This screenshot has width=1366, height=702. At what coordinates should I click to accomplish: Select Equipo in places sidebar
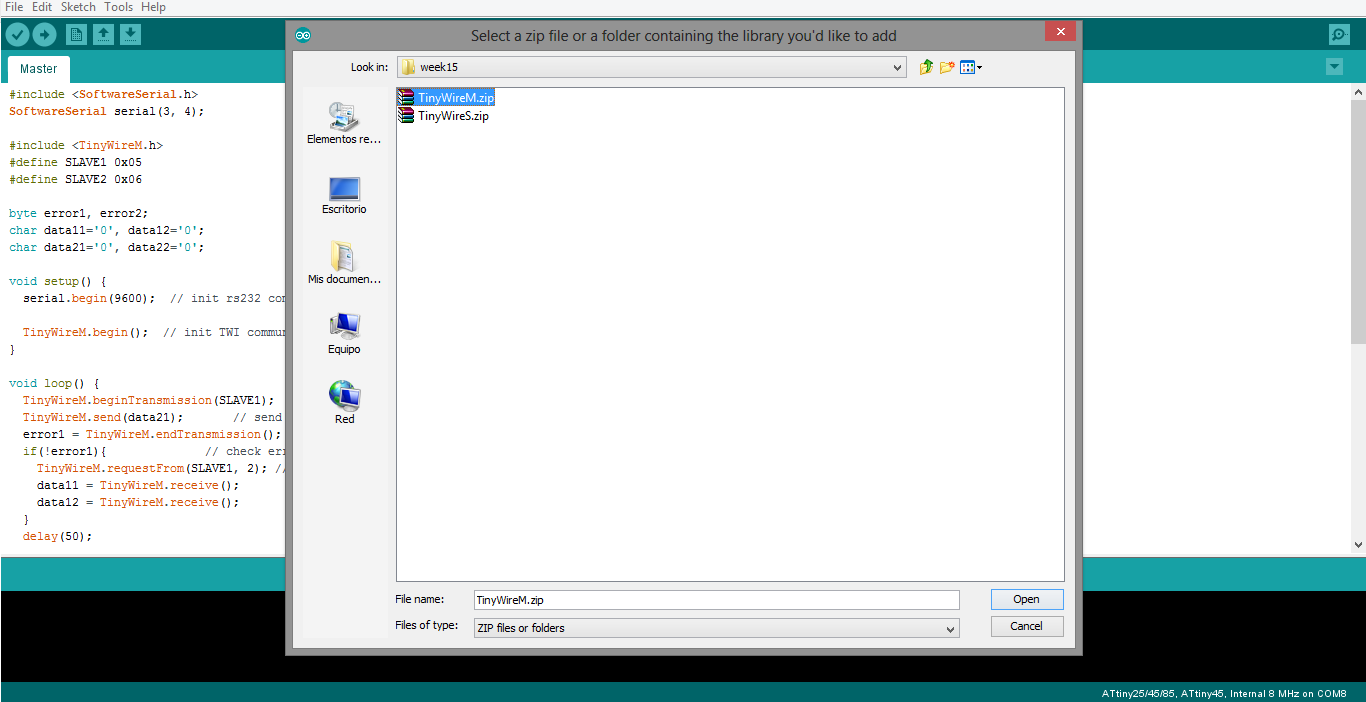pyautogui.click(x=344, y=333)
